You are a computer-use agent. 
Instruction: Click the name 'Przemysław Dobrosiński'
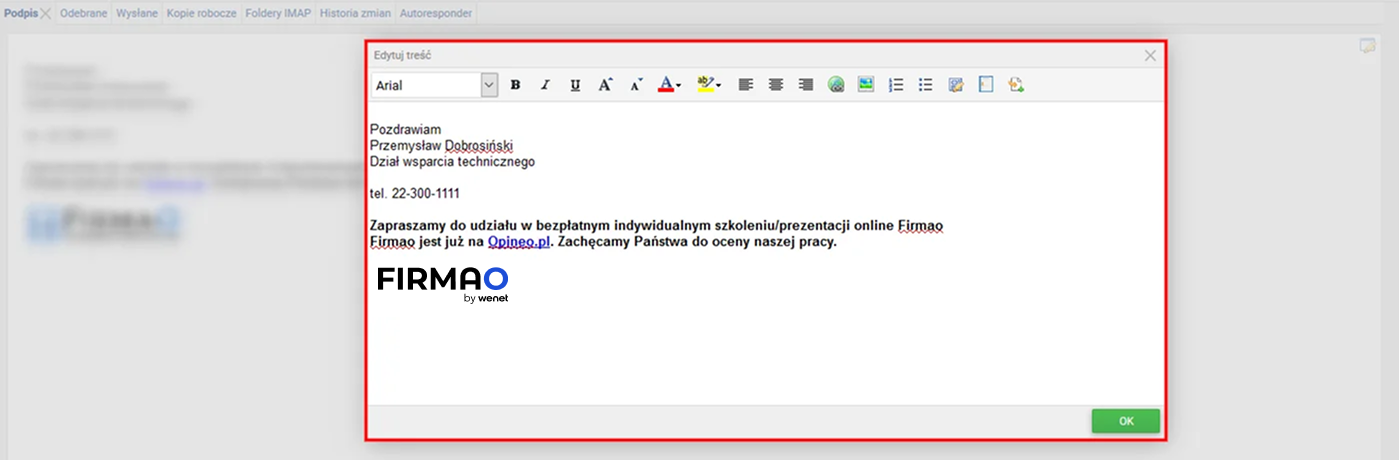[441, 145]
